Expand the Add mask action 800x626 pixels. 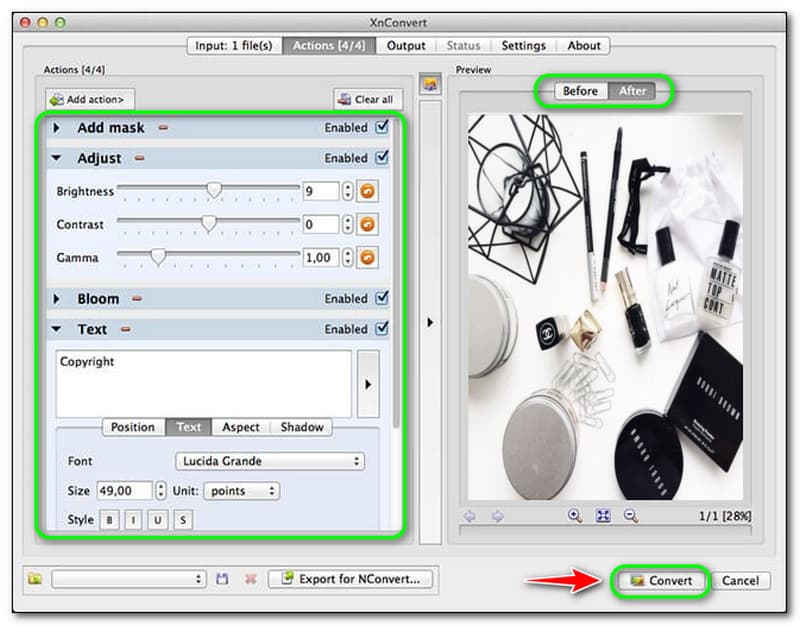[57, 128]
